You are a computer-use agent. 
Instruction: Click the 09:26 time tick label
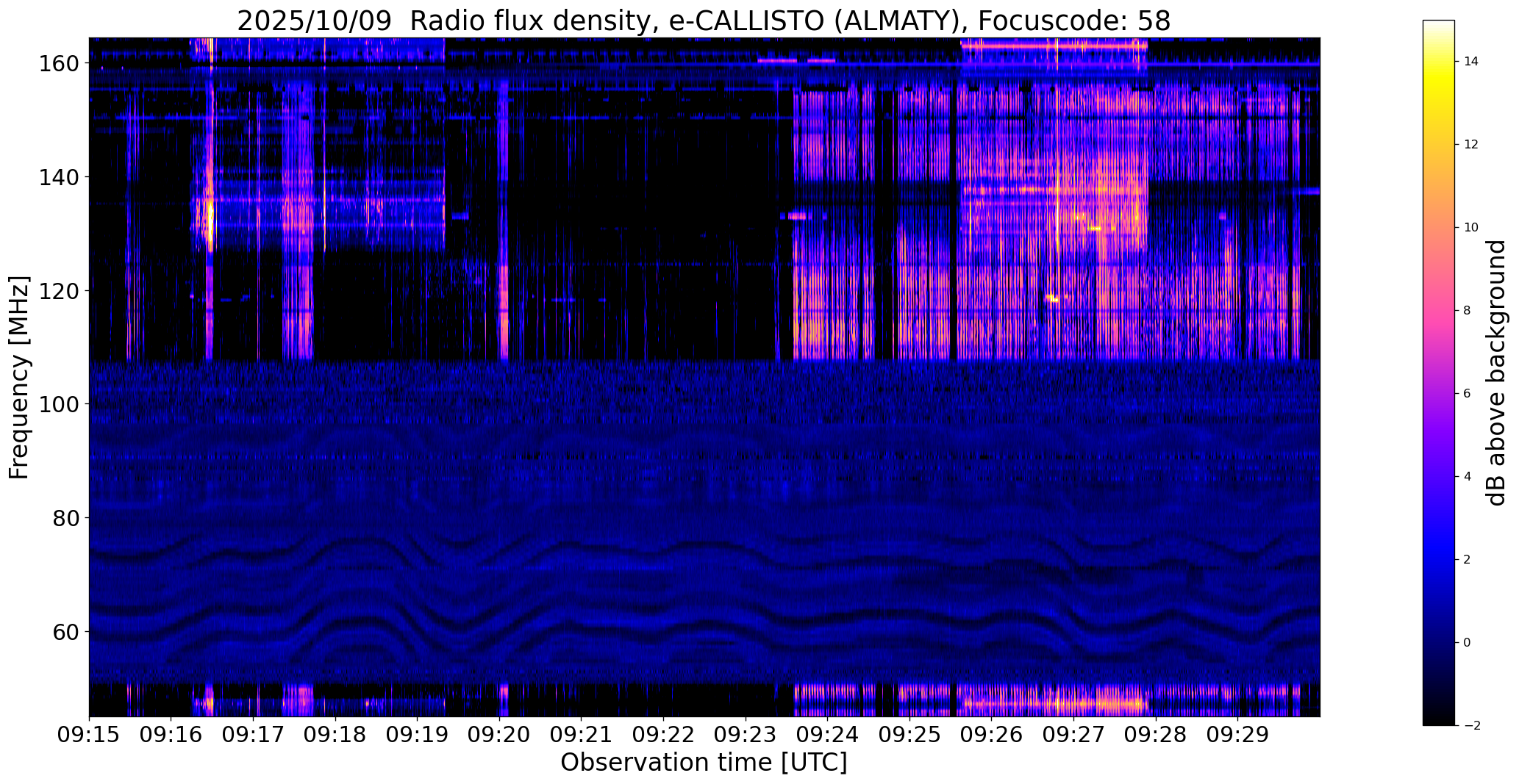click(x=992, y=735)
